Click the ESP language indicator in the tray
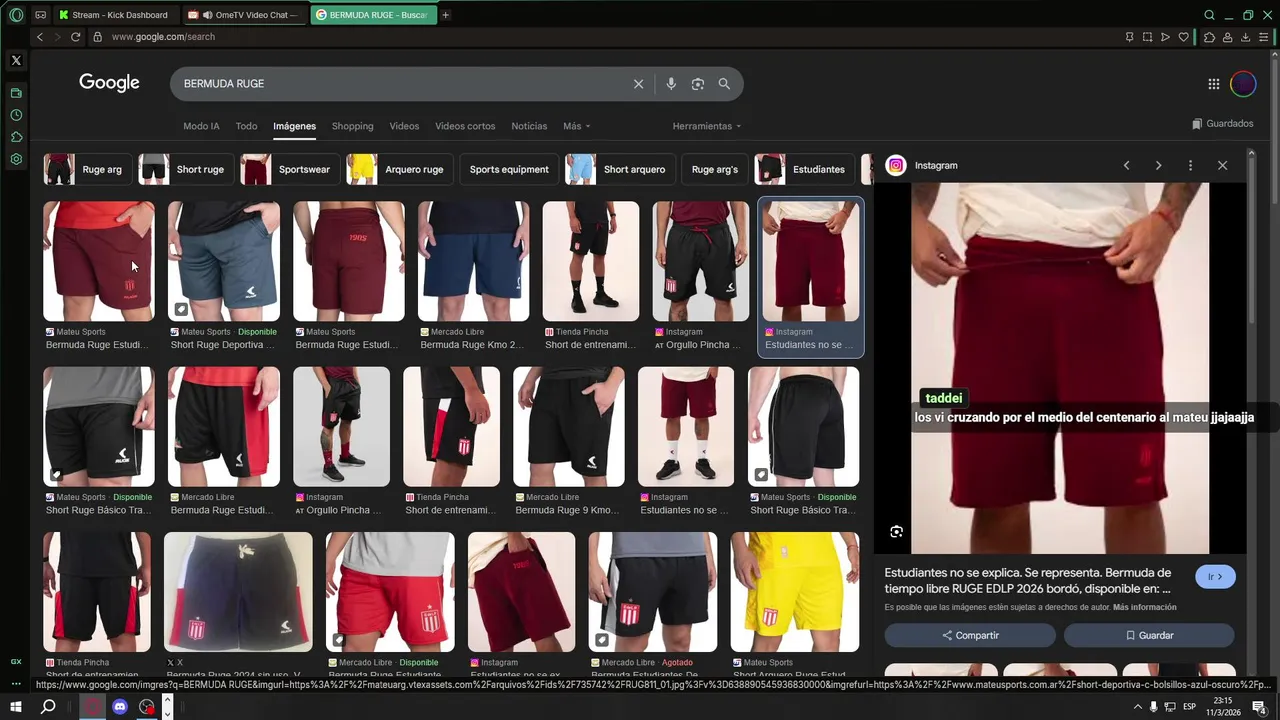Image resolution: width=1280 pixels, height=720 pixels. tap(1189, 707)
